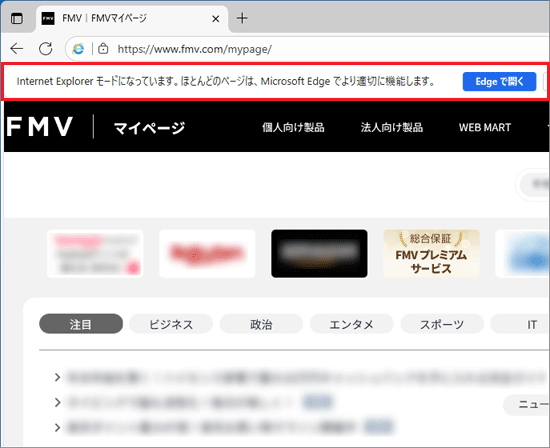Open a new tab with the plus button
This screenshot has width=550, height=448.
tap(242, 18)
